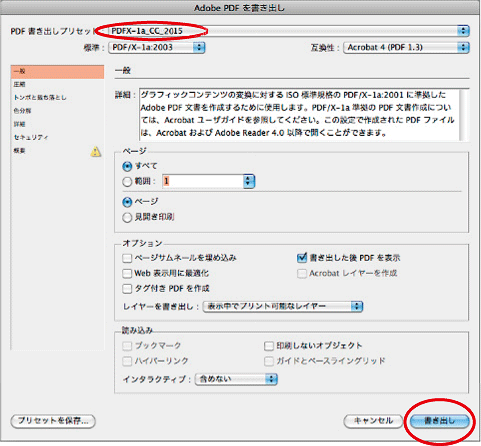Screen dimensions: 481x446
Task: Click the warning triangle icon beside 概要
Action: point(96,152)
